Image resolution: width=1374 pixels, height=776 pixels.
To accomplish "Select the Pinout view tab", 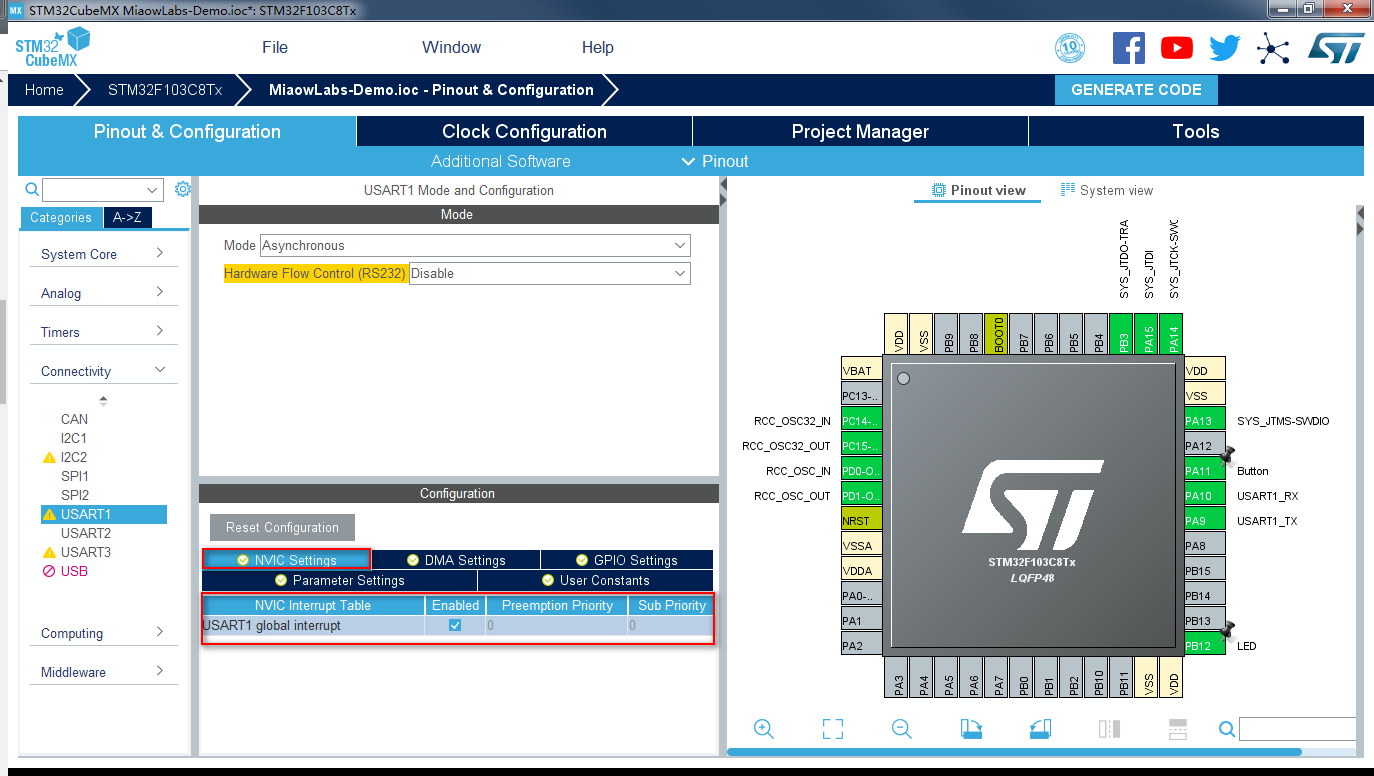I will click(x=978, y=190).
